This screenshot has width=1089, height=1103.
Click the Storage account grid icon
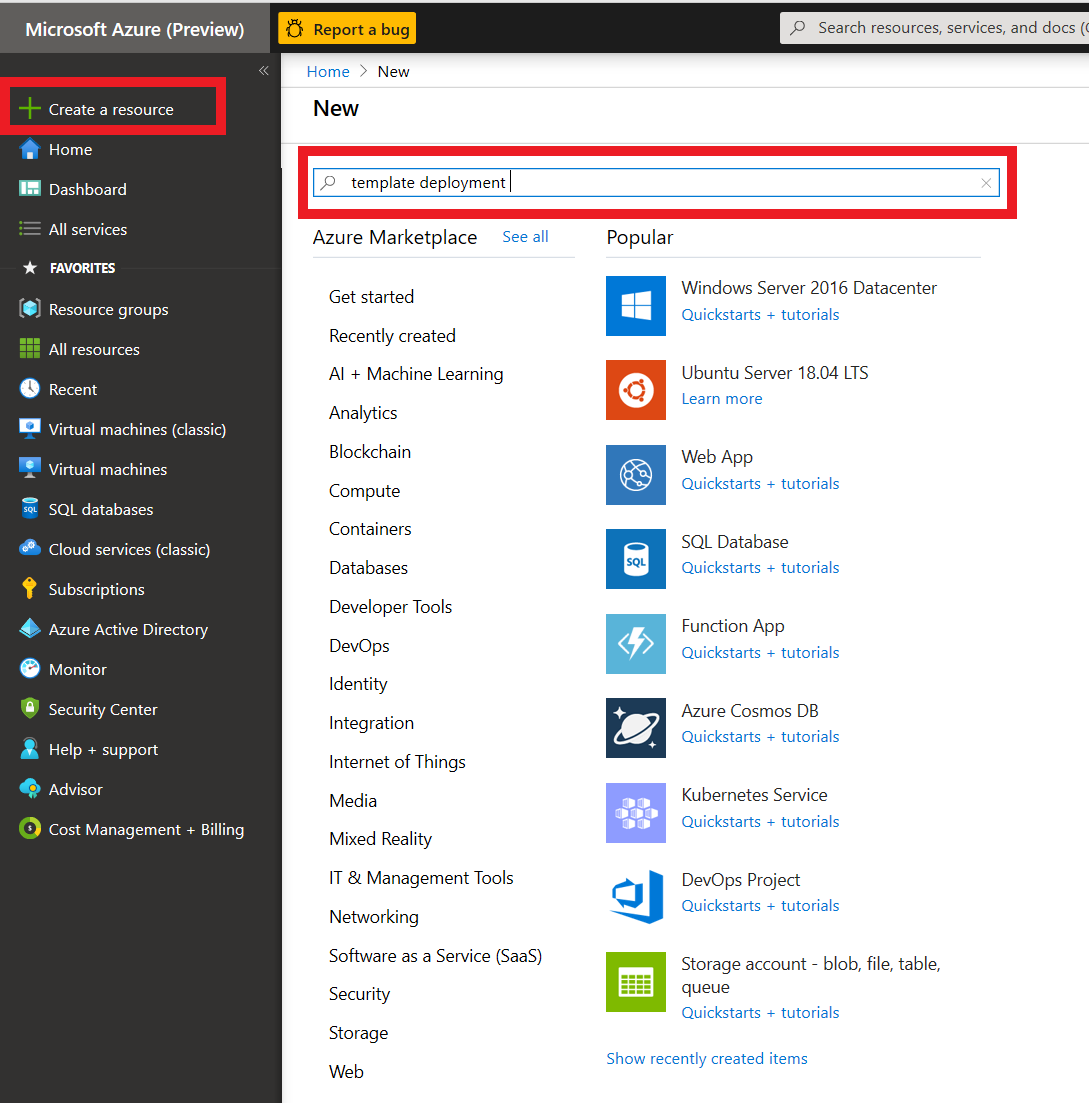pos(635,982)
